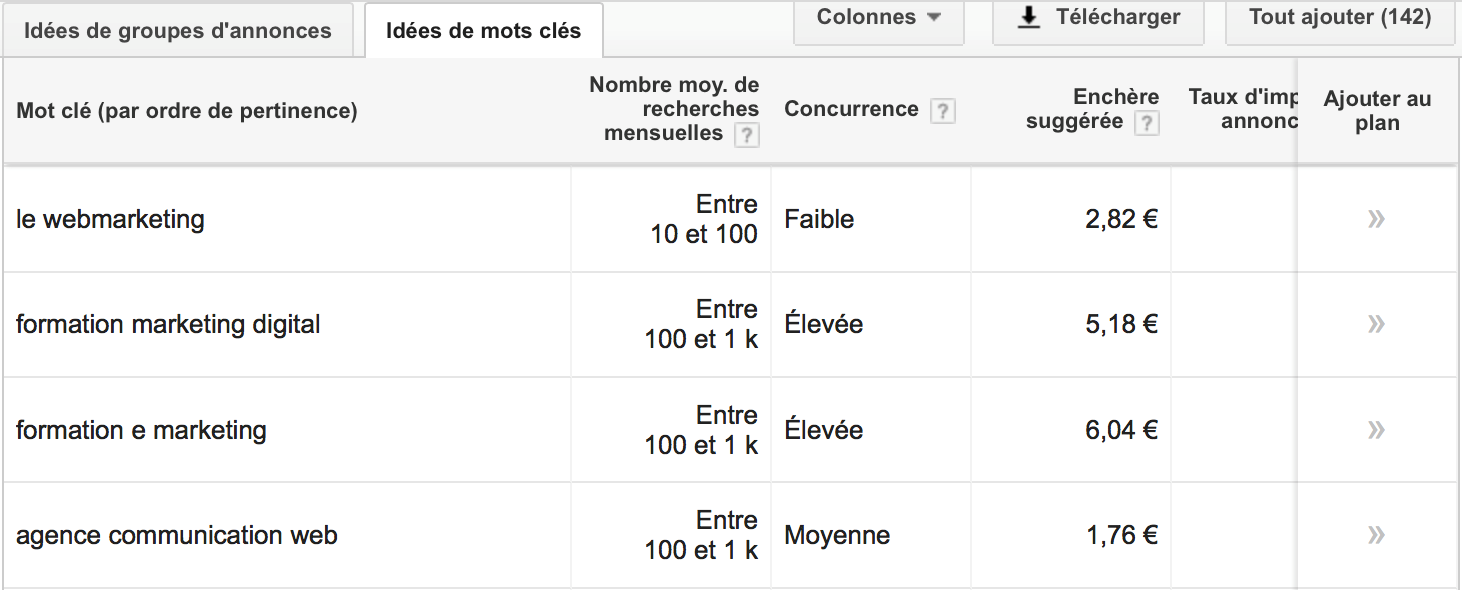Add 'agence communication web' via double-arrow icon
Image resolution: width=1462 pixels, height=590 pixels.
pyautogui.click(x=1377, y=535)
